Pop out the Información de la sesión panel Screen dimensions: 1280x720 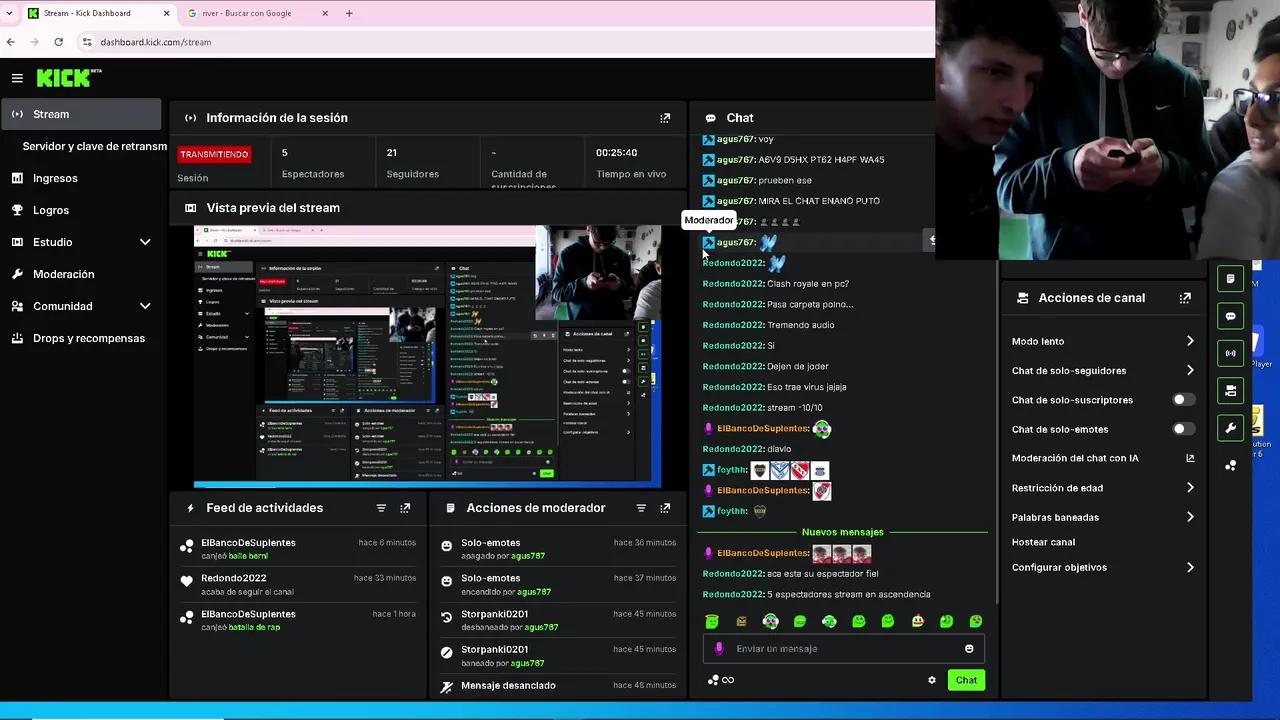pyautogui.click(x=665, y=118)
